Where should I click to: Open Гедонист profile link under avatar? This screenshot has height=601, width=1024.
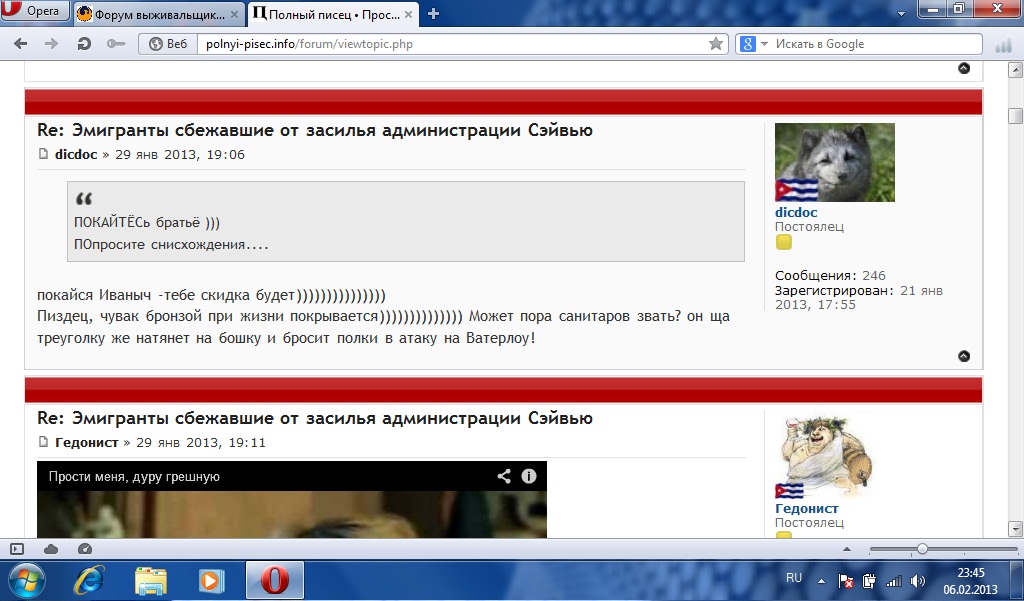[807, 508]
